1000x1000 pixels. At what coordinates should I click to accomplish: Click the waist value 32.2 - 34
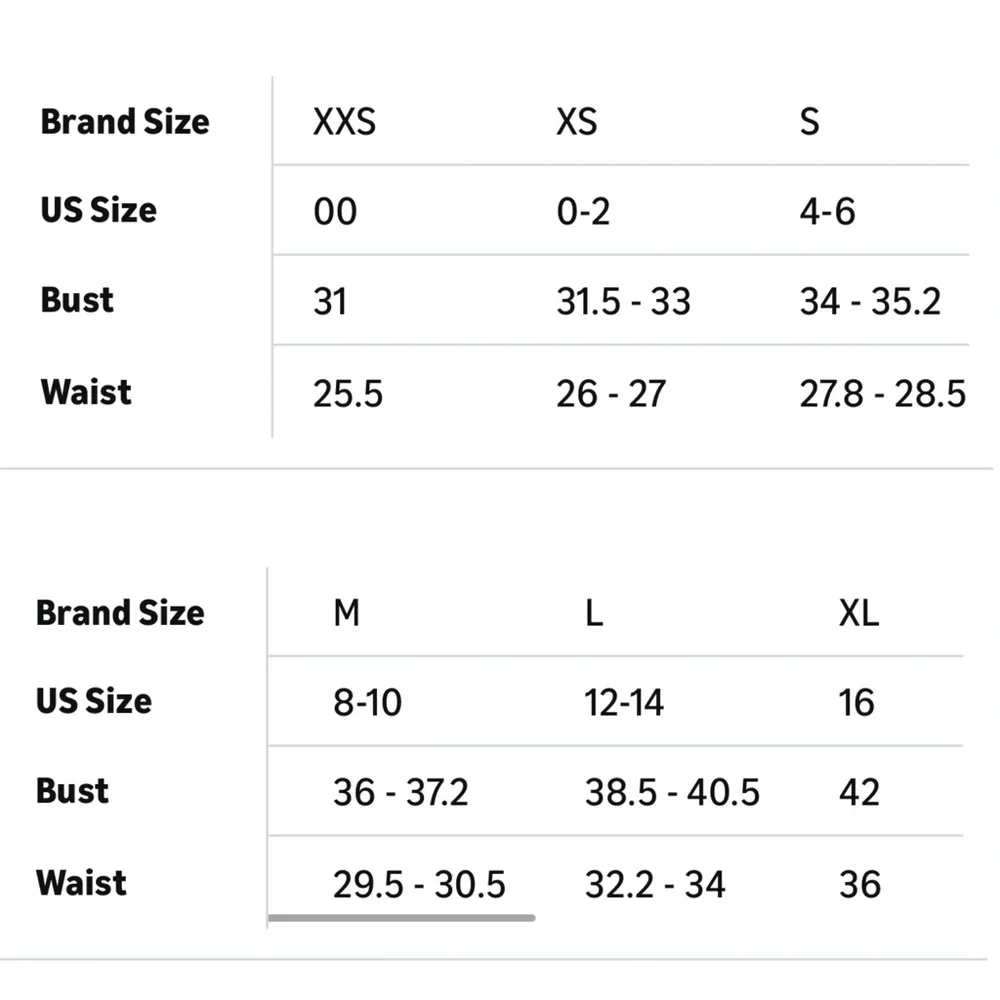[655, 885]
